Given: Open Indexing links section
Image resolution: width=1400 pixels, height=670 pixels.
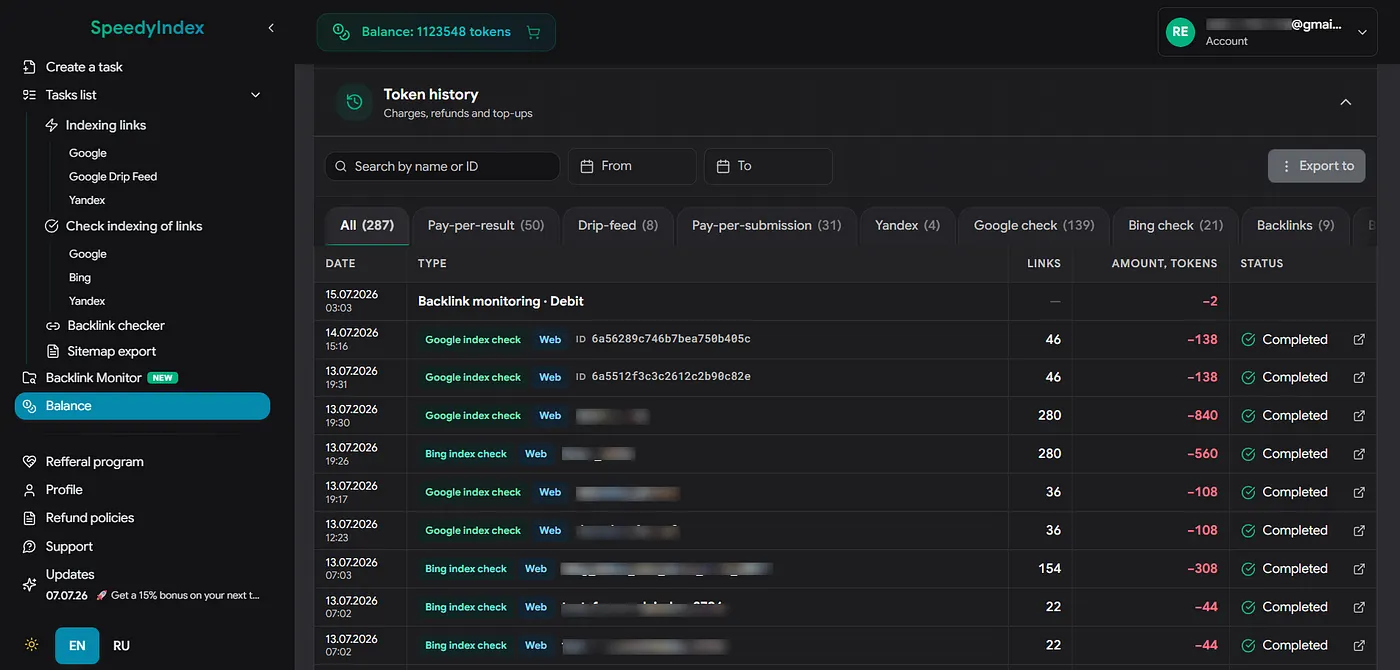Looking at the screenshot, I should click(106, 125).
